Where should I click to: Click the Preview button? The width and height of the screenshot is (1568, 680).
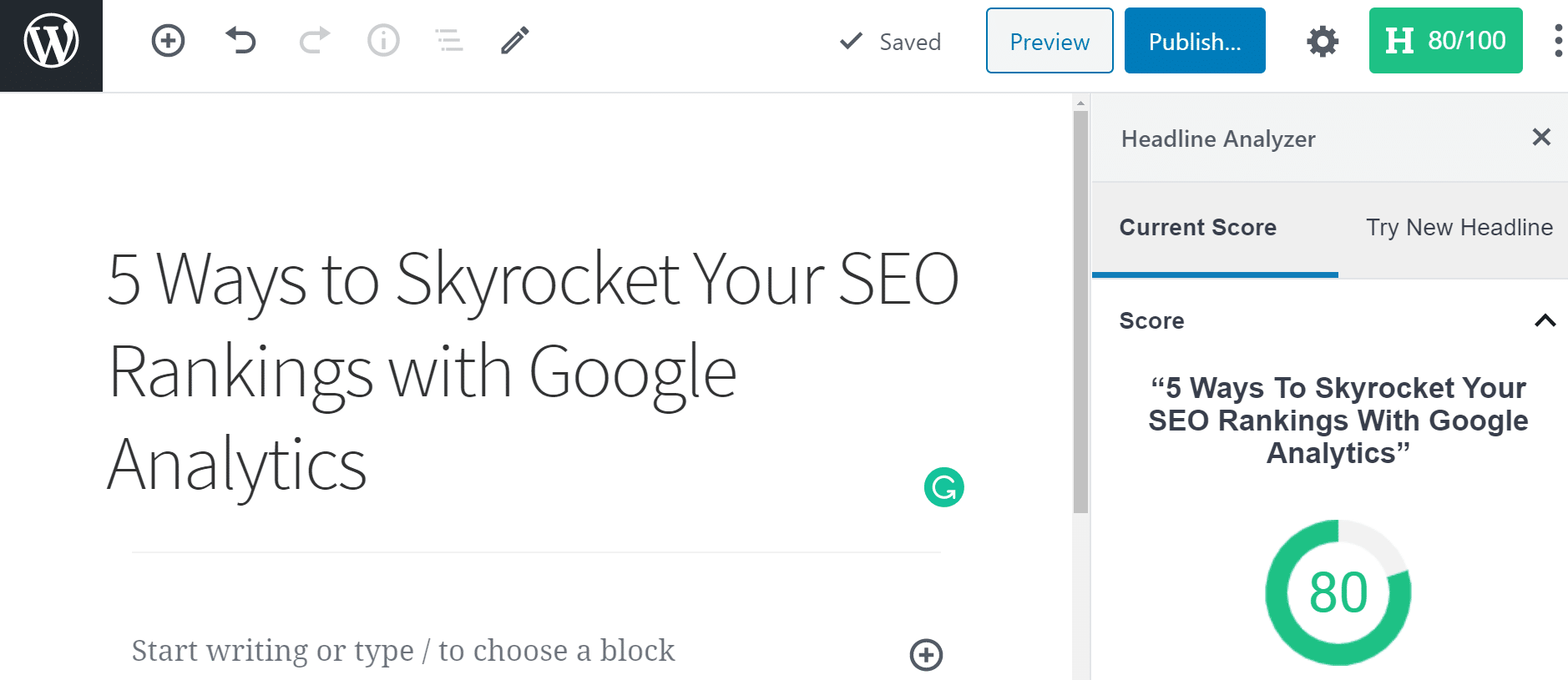1050,41
